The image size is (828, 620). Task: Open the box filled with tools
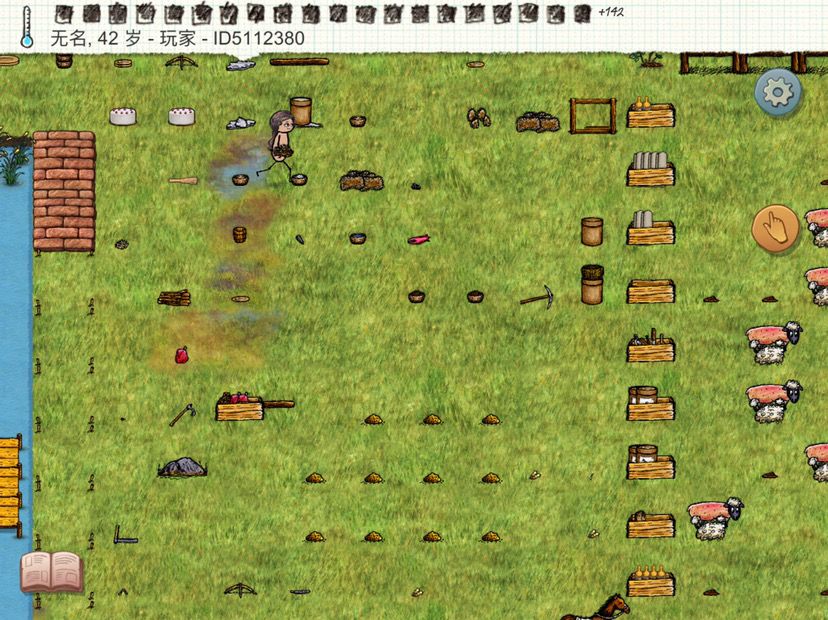(651, 345)
